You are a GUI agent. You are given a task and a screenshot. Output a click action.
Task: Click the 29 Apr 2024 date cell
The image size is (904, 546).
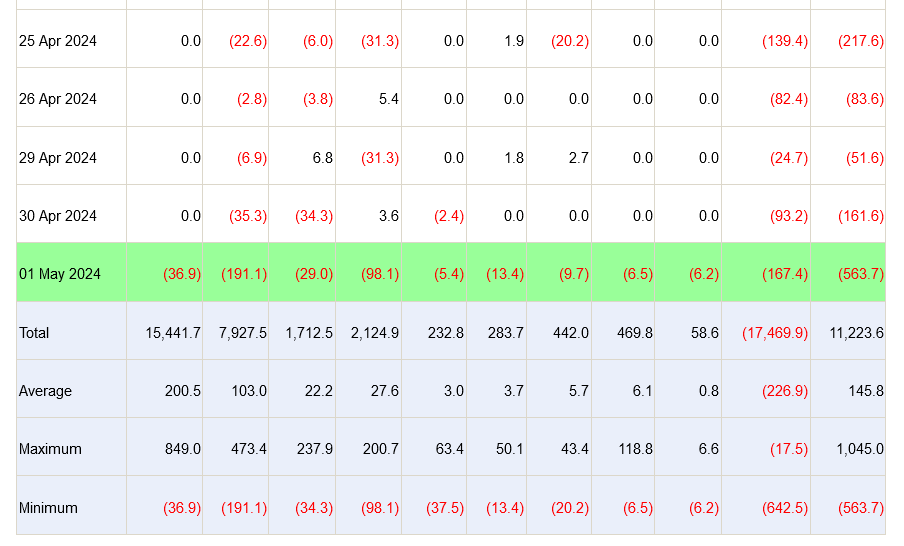pyautogui.click(x=58, y=158)
